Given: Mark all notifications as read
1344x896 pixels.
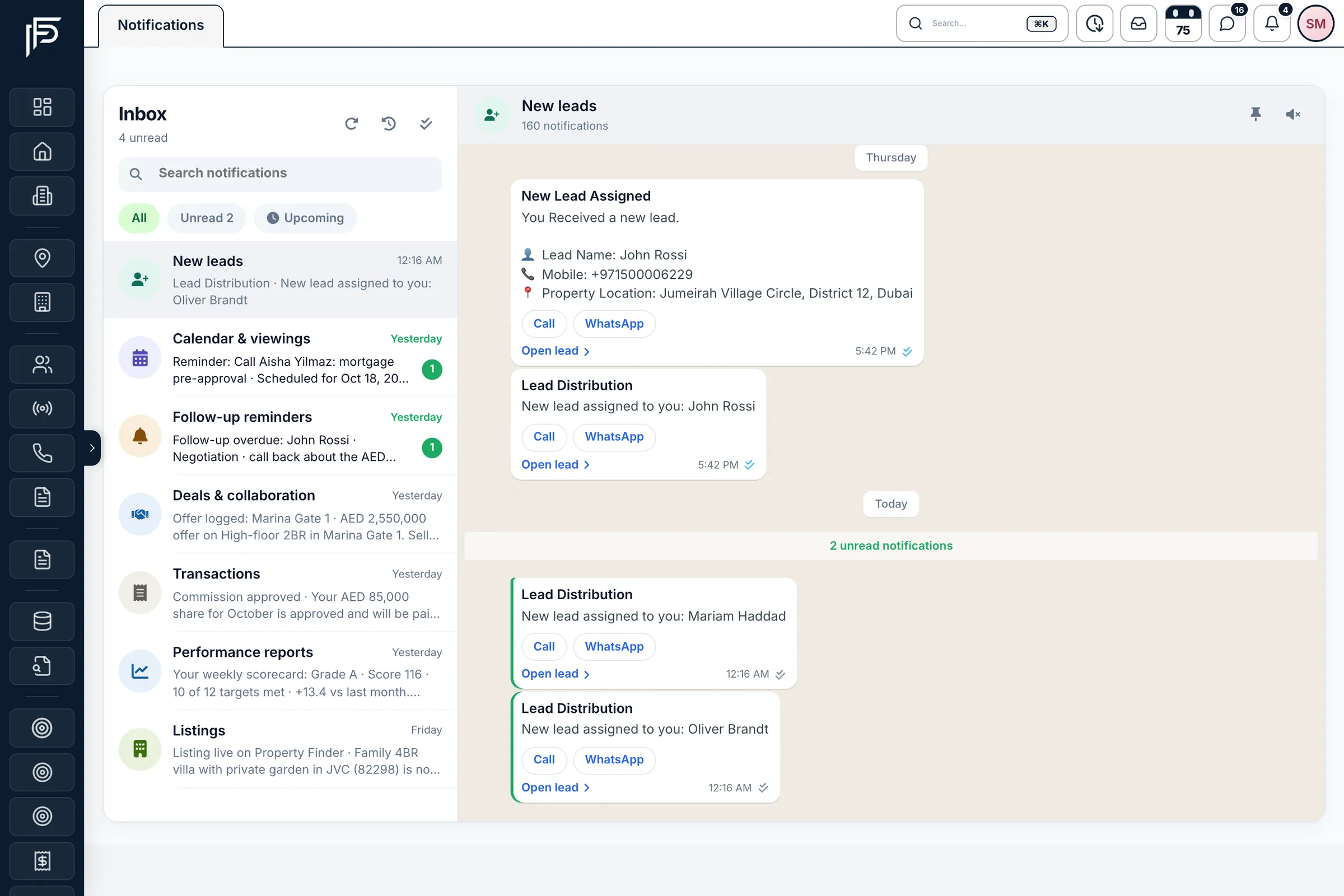Looking at the screenshot, I should tap(426, 123).
